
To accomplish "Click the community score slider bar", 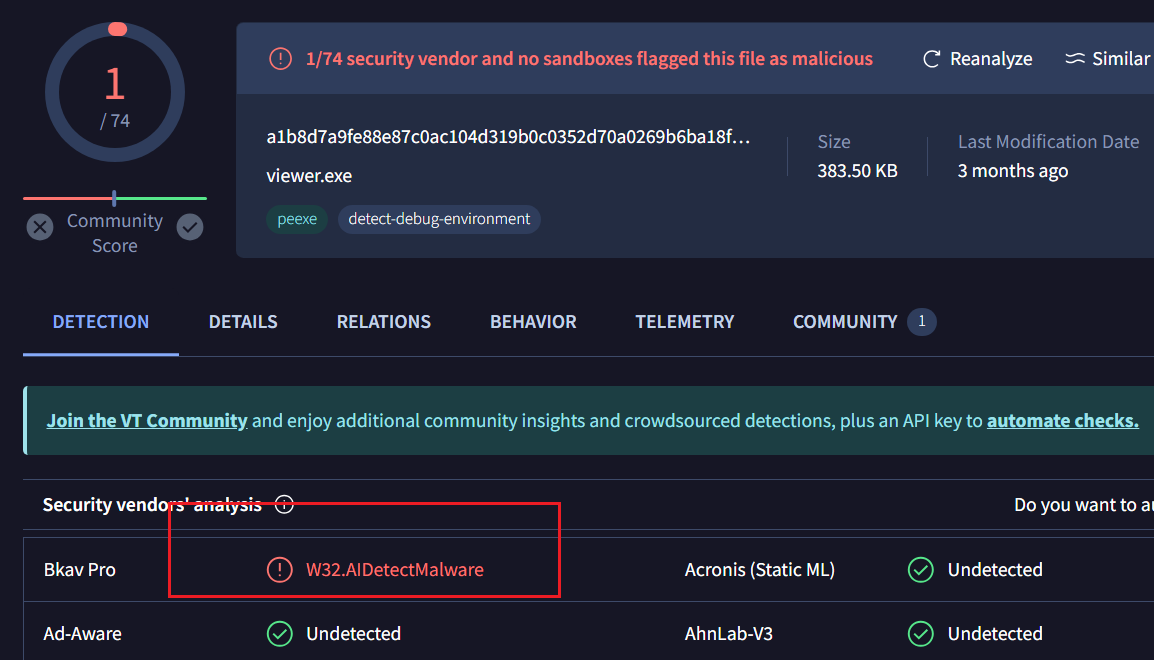I will pos(115,198).
